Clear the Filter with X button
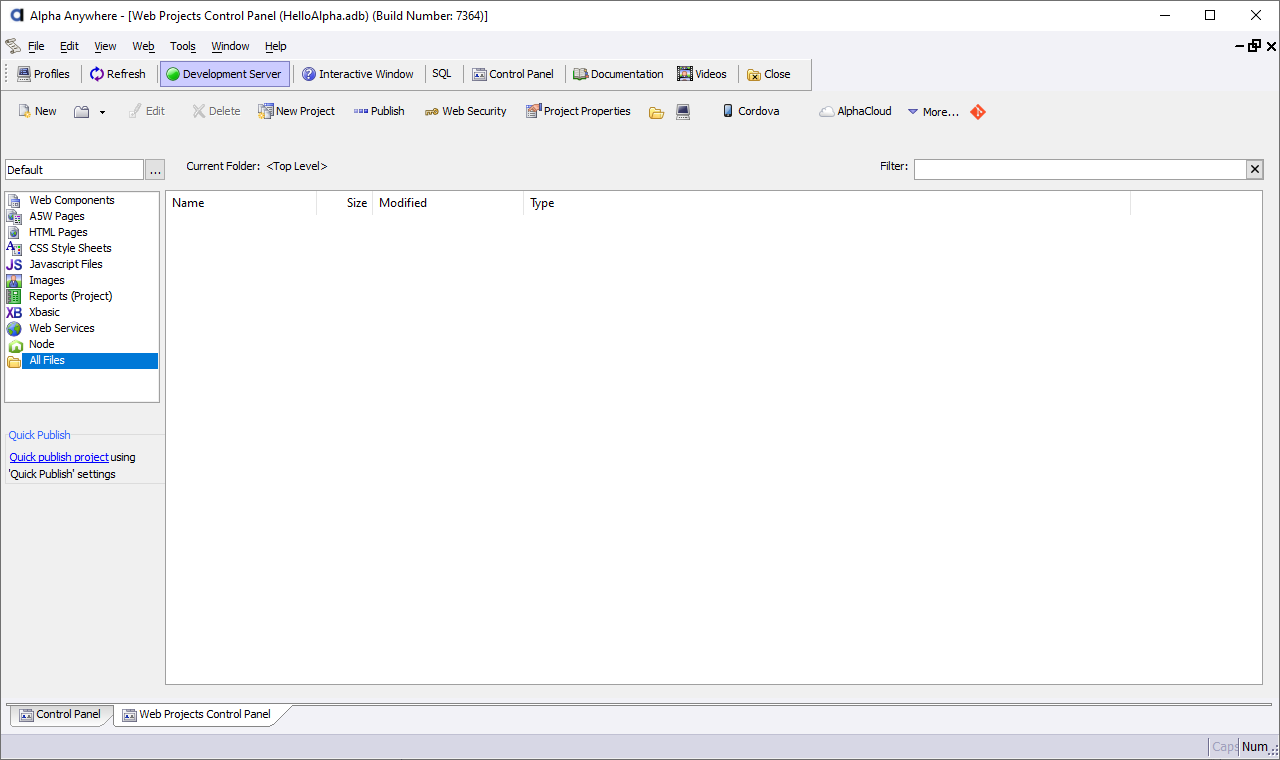Screen dimensions: 1280x760 pos(1255,169)
